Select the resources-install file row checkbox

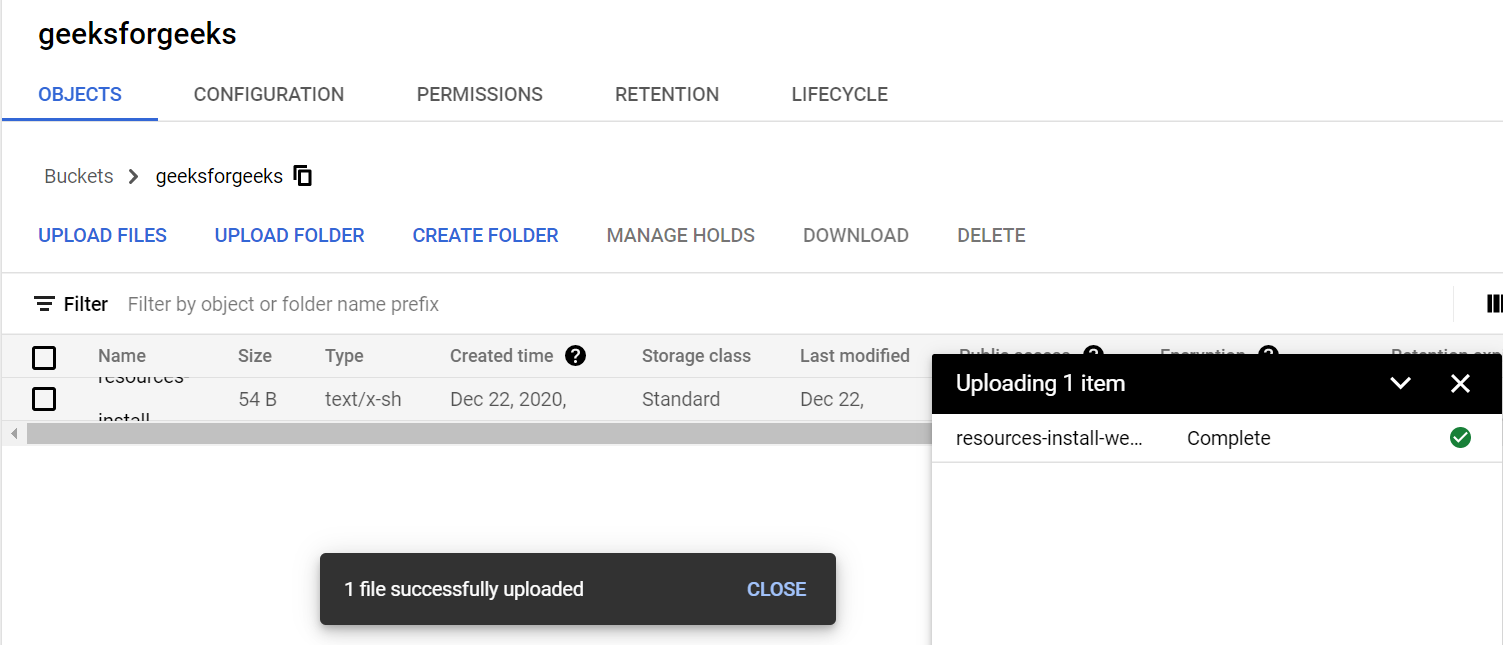pos(44,399)
